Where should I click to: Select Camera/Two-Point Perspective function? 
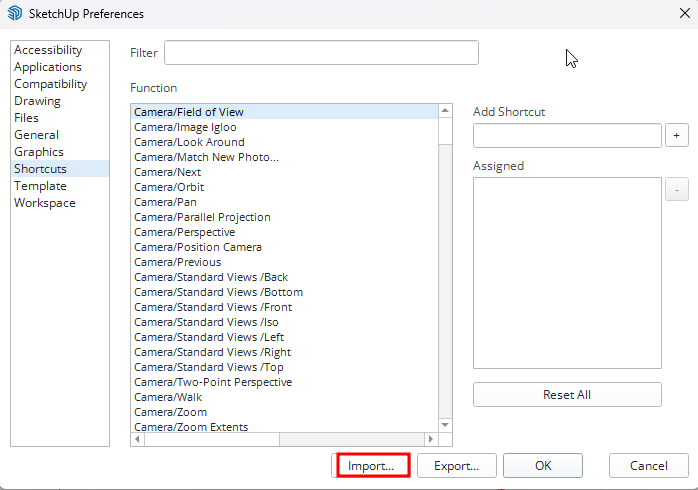pos(285,382)
